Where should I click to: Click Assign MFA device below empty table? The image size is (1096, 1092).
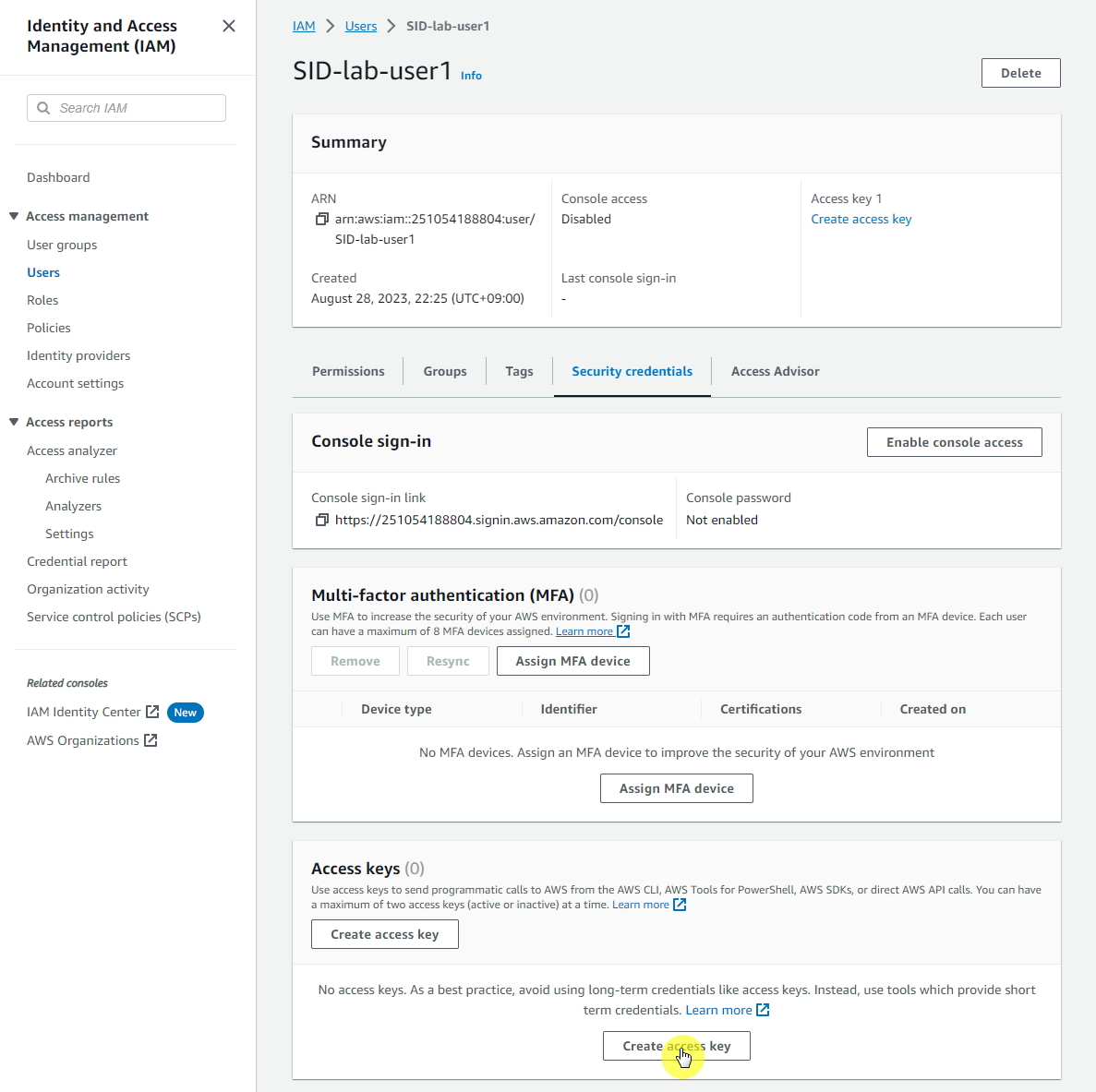pyautogui.click(x=677, y=788)
